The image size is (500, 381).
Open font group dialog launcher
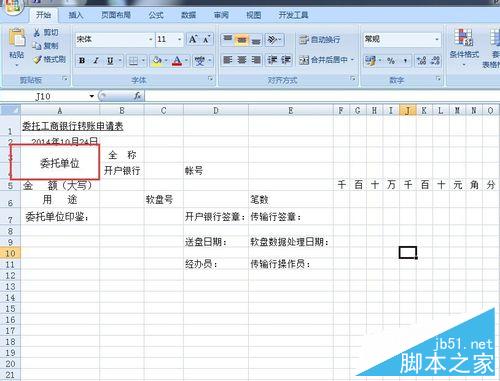tap(210, 79)
